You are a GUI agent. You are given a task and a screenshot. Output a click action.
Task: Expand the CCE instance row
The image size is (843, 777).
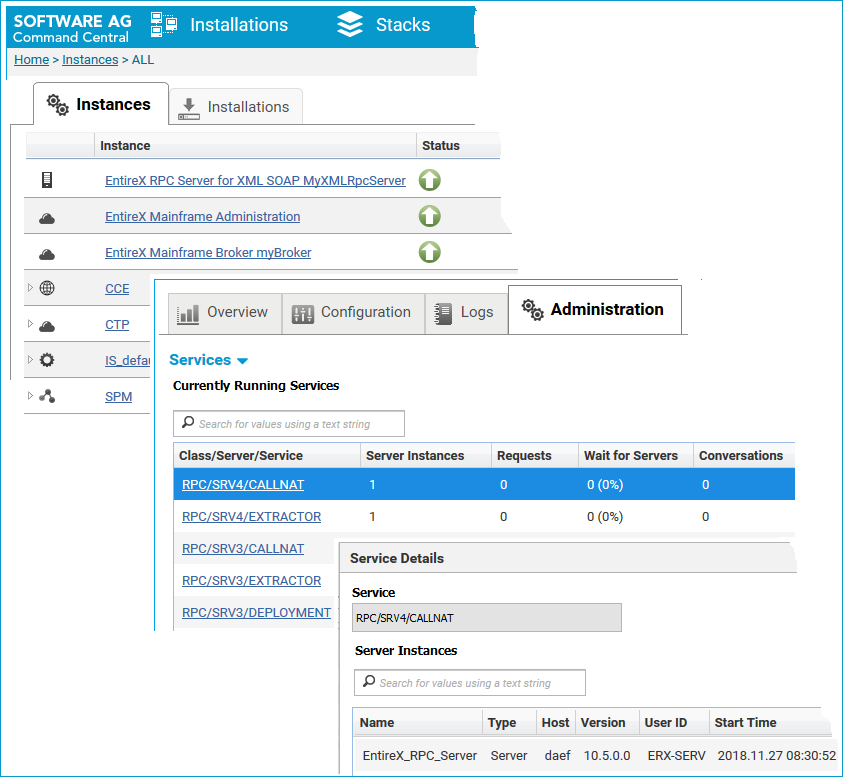(30, 288)
